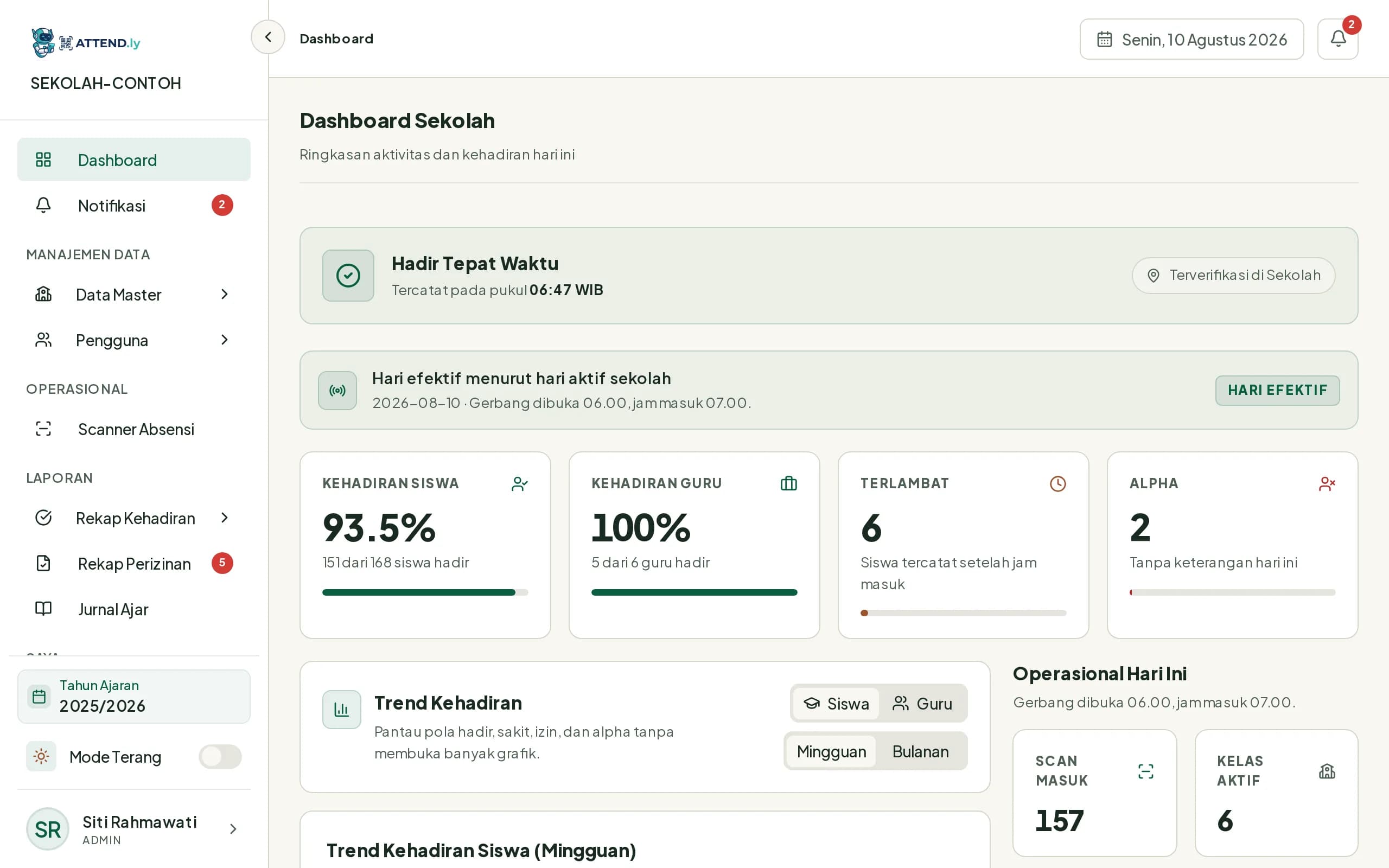Switch trend view to Bulanan
This screenshot has width=1389, height=868.
pos(920,751)
